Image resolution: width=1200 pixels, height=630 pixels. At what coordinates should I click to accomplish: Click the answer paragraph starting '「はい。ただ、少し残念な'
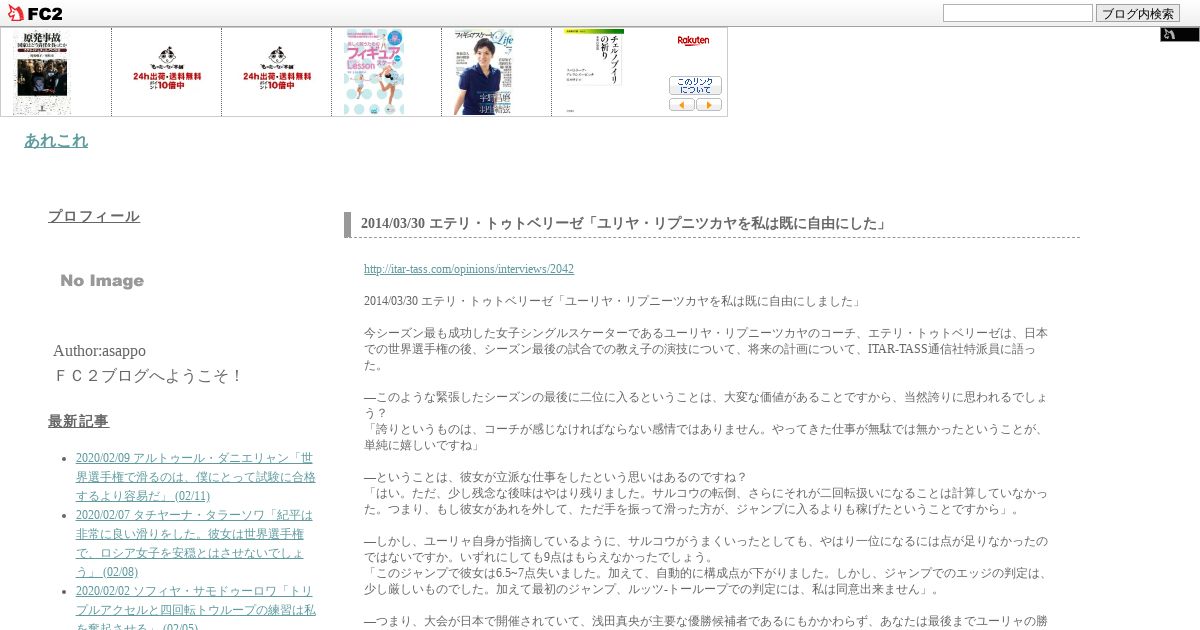click(706, 501)
